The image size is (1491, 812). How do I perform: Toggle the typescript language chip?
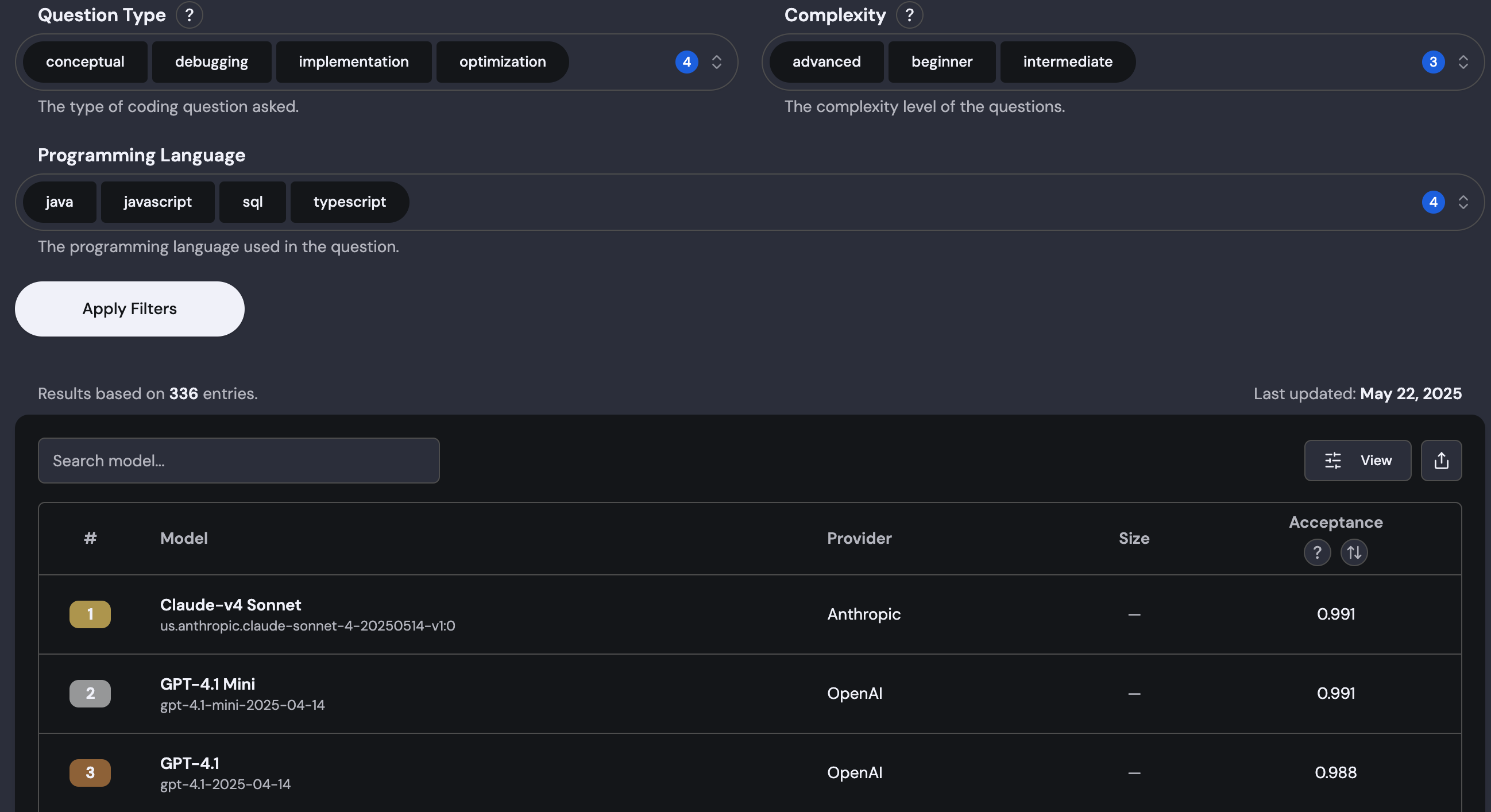coord(350,202)
